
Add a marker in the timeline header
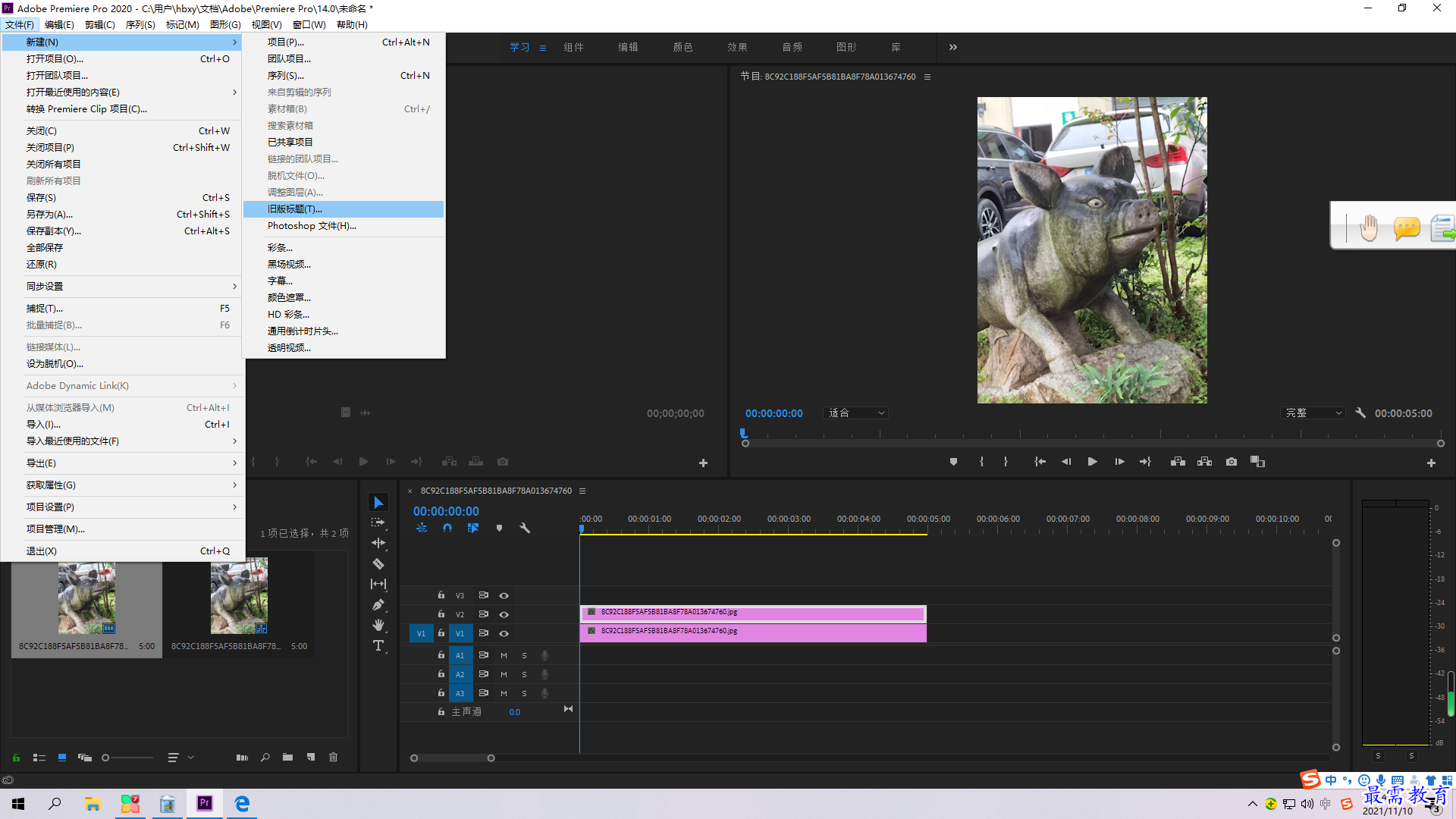coord(499,528)
